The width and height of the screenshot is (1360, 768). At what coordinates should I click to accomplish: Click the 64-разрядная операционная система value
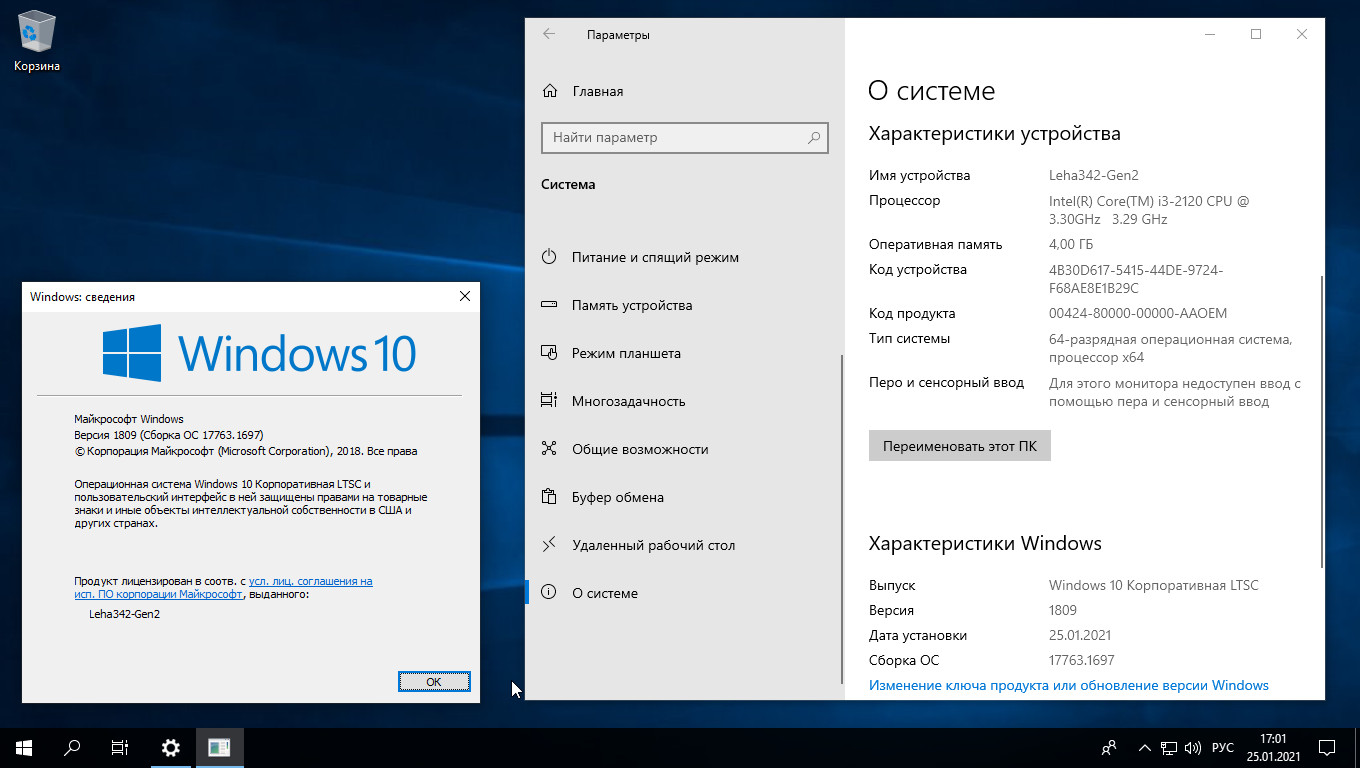pyautogui.click(x=1171, y=348)
